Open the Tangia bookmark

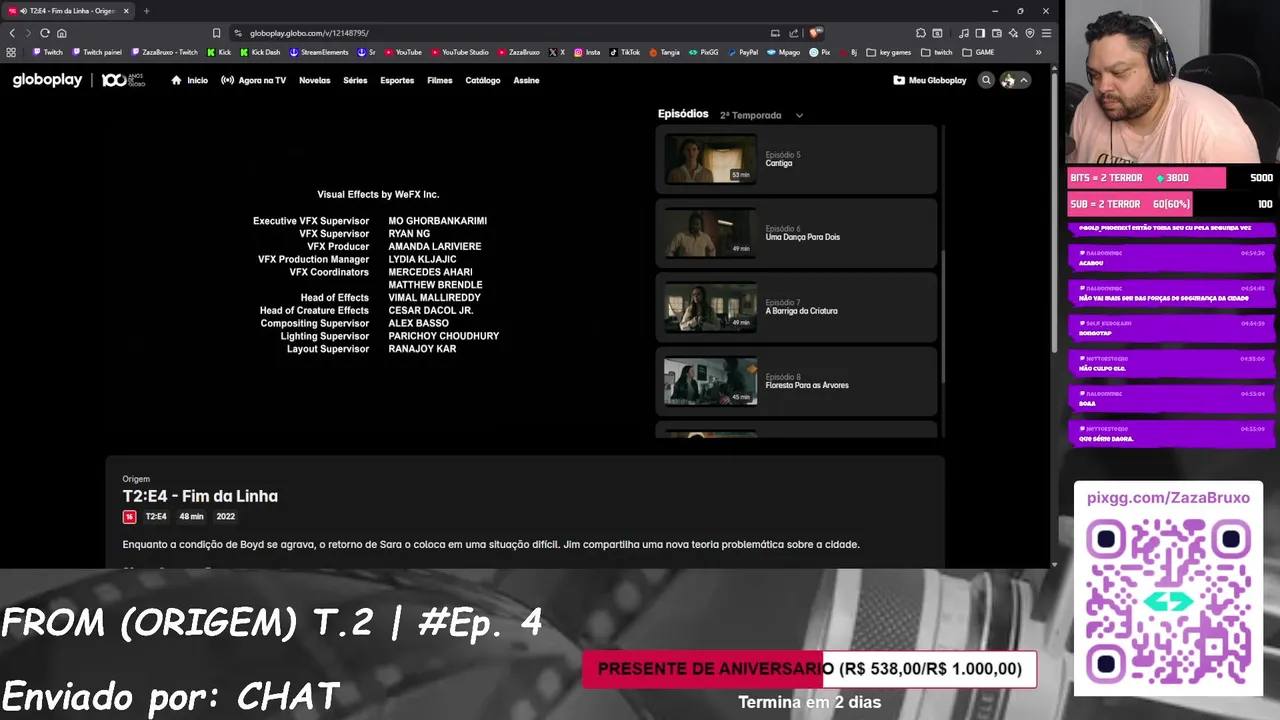665,52
